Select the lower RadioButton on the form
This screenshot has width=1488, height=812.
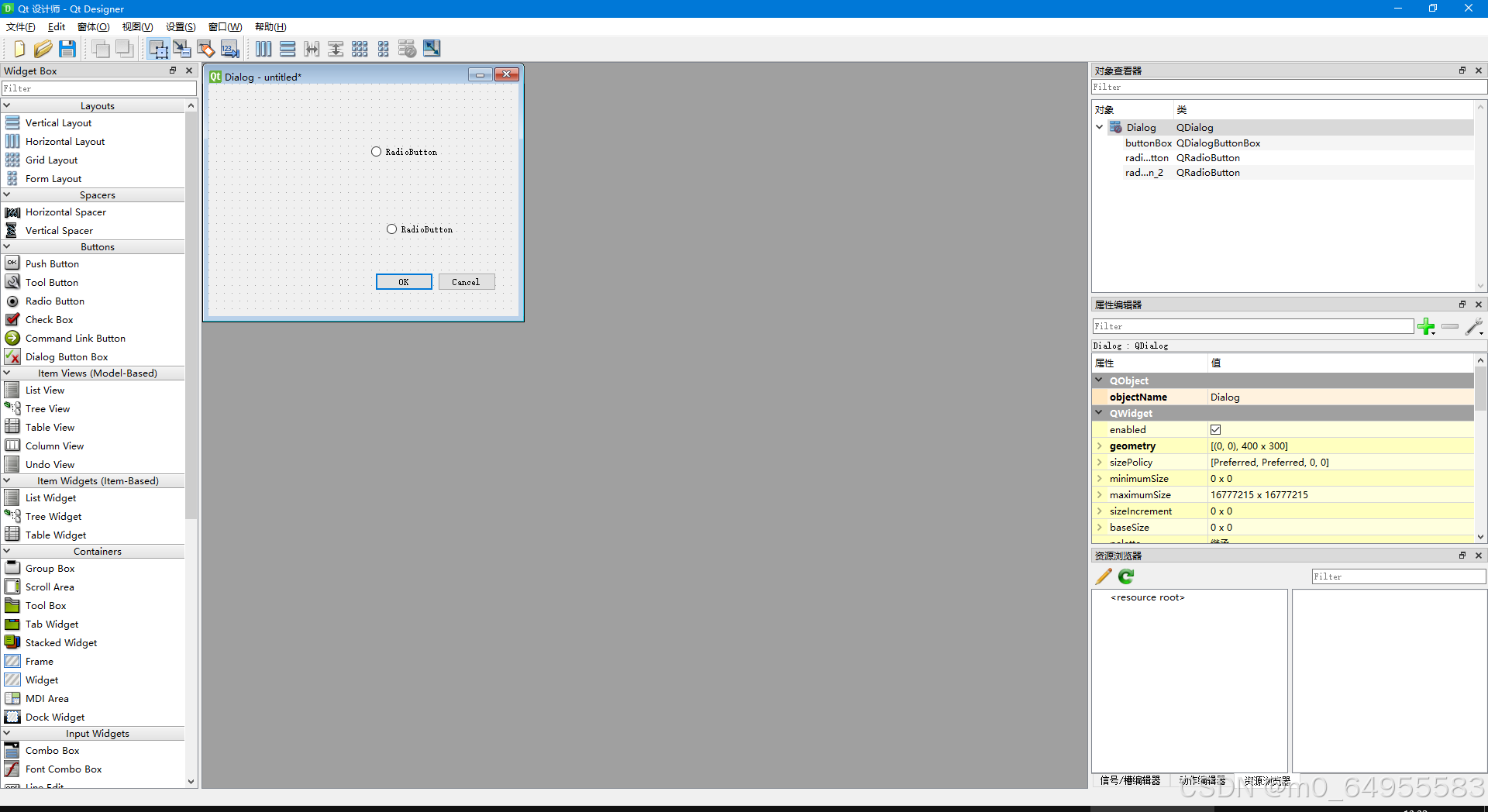pyautogui.click(x=419, y=229)
